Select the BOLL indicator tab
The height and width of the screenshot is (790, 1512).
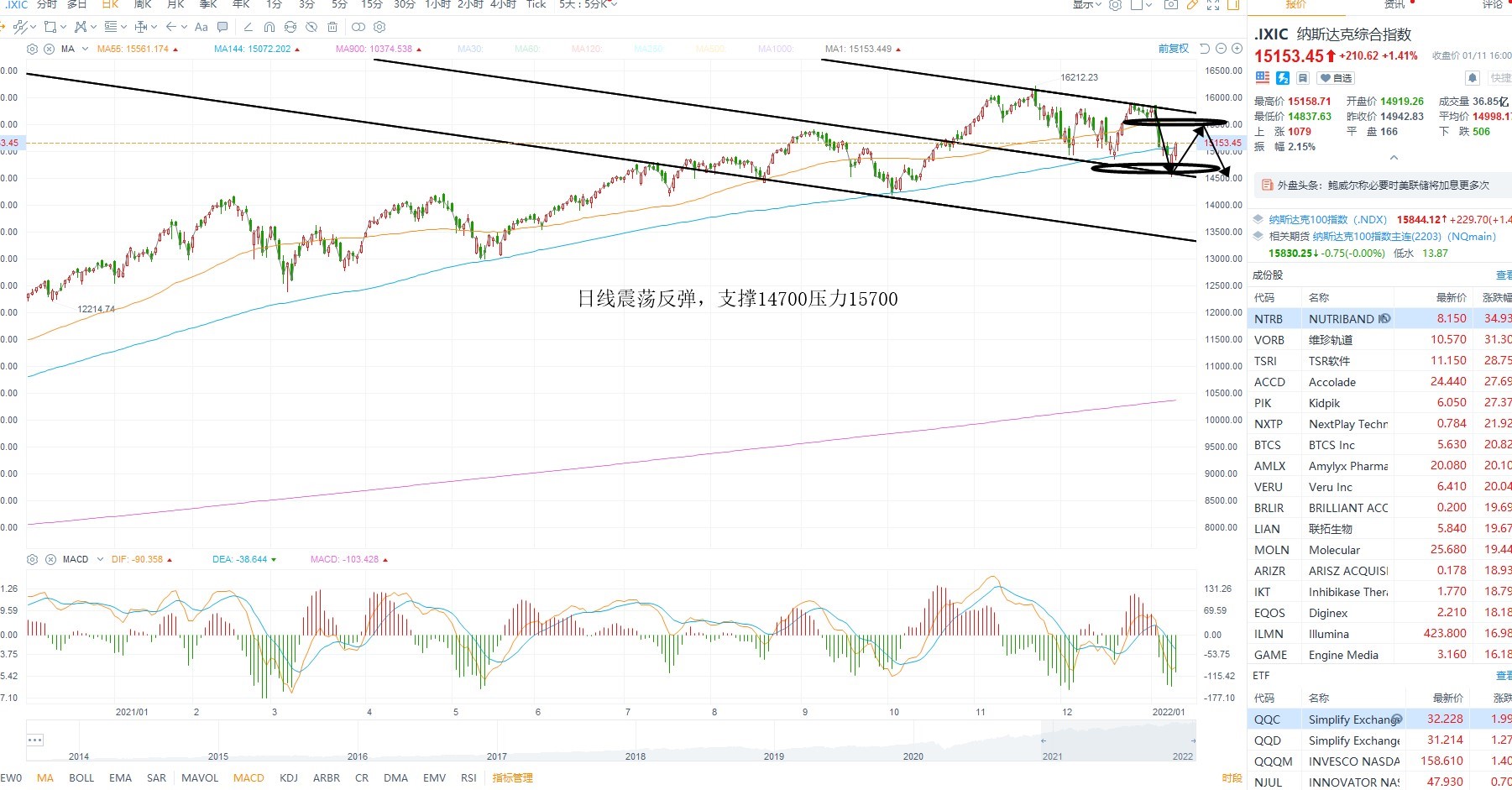click(81, 778)
